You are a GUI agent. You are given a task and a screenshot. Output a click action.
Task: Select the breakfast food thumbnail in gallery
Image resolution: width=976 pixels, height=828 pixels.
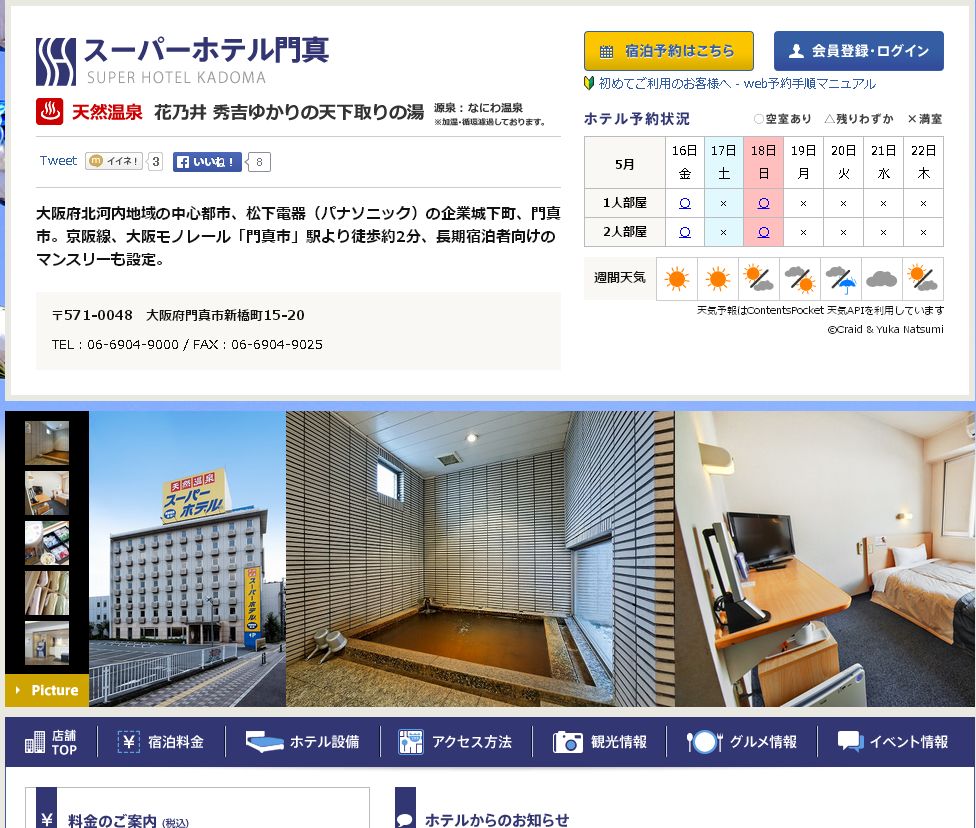coord(47,543)
